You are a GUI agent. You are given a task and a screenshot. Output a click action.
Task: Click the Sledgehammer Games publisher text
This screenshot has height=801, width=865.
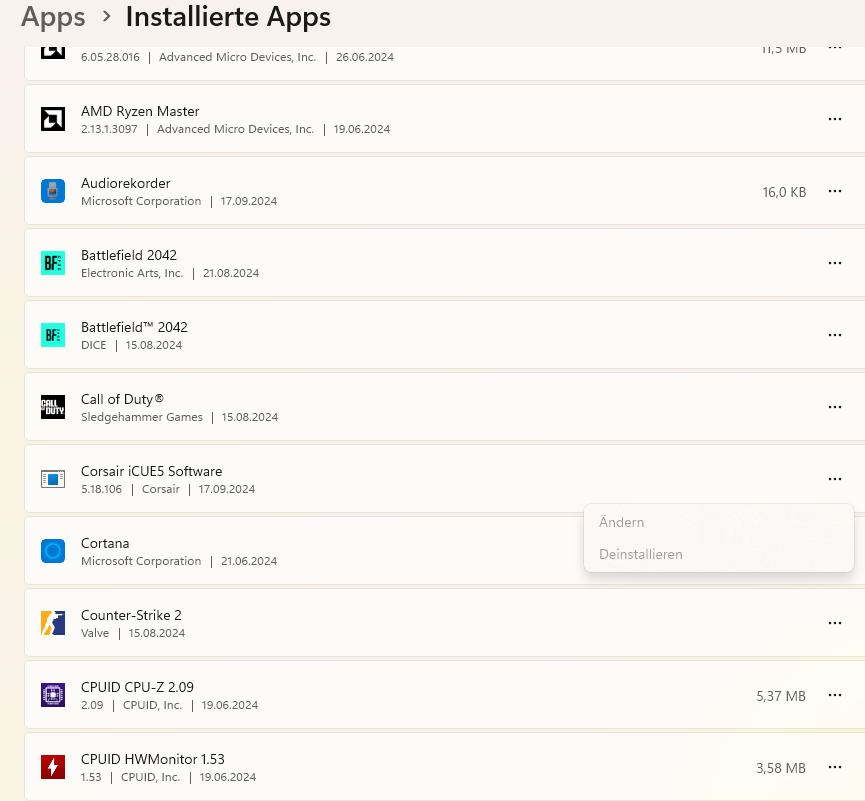pos(142,417)
